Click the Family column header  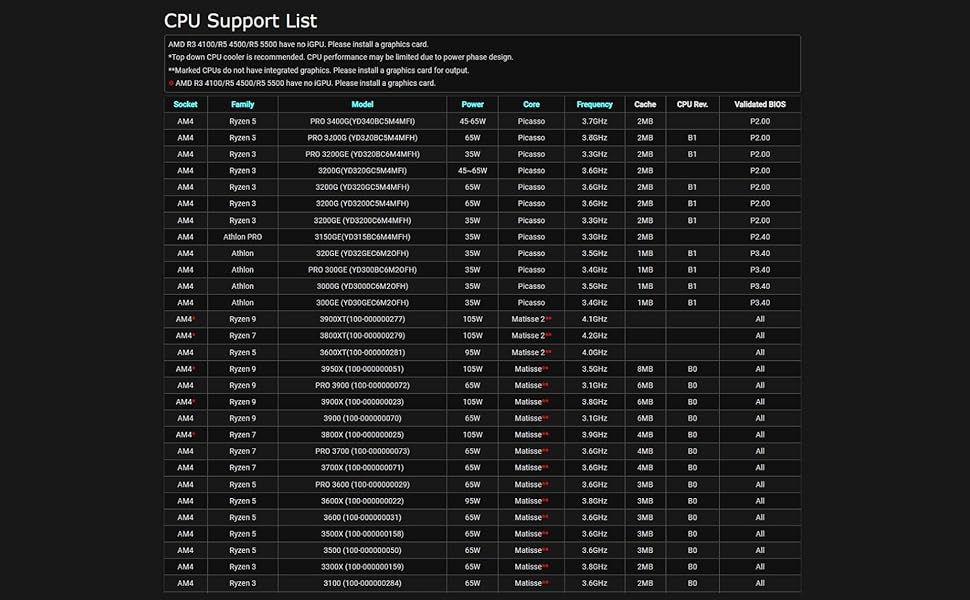(242, 104)
